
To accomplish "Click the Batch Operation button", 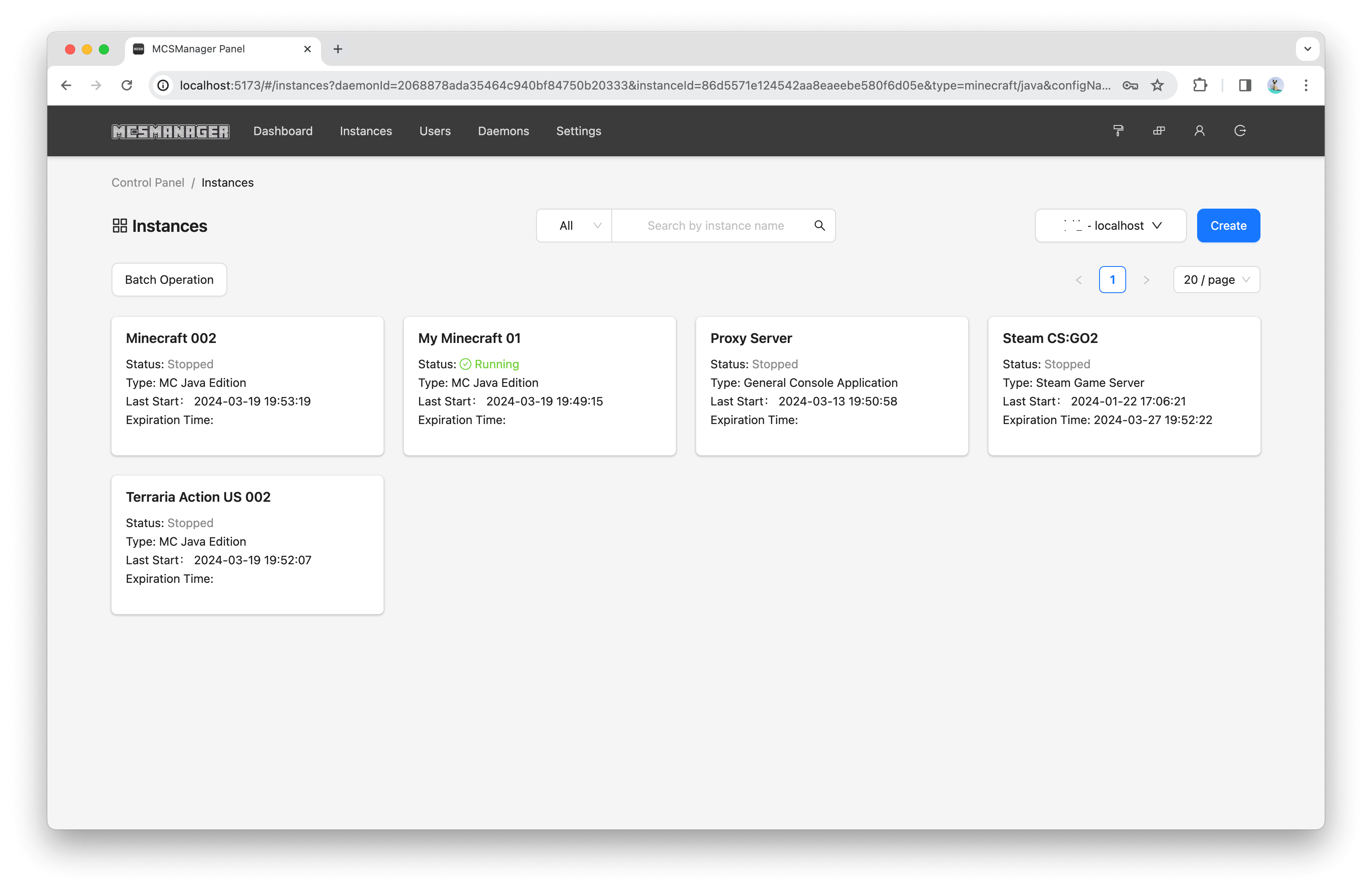I will (x=170, y=279).
